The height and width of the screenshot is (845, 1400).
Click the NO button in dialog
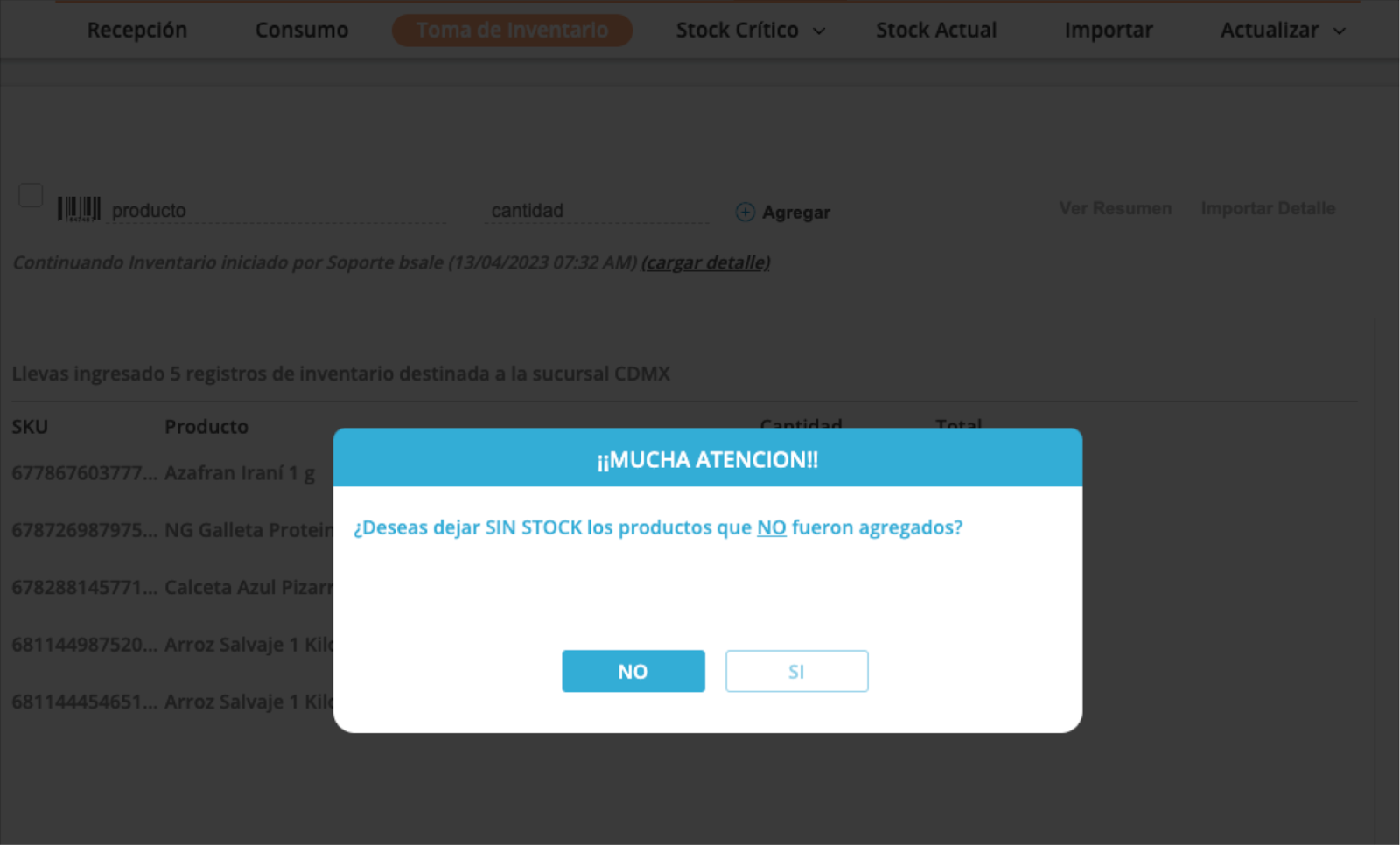633,671
